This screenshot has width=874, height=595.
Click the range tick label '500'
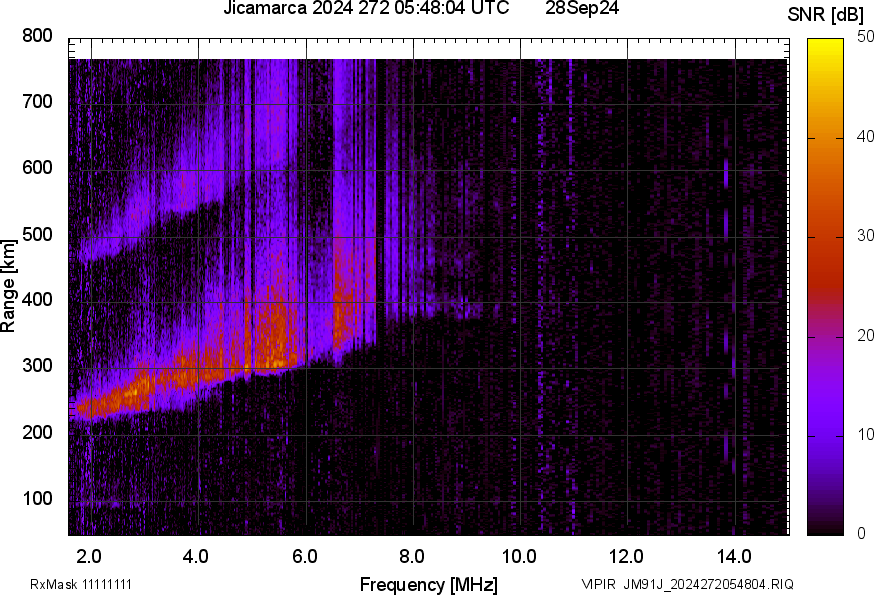[x=37, y=234]
